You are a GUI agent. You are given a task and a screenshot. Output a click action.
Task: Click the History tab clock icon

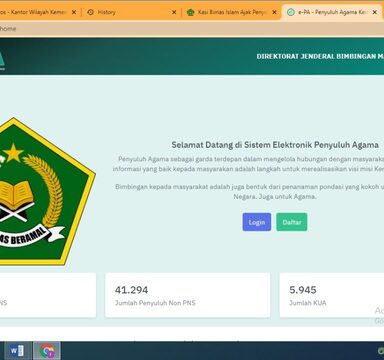click(x=90, y=12)
